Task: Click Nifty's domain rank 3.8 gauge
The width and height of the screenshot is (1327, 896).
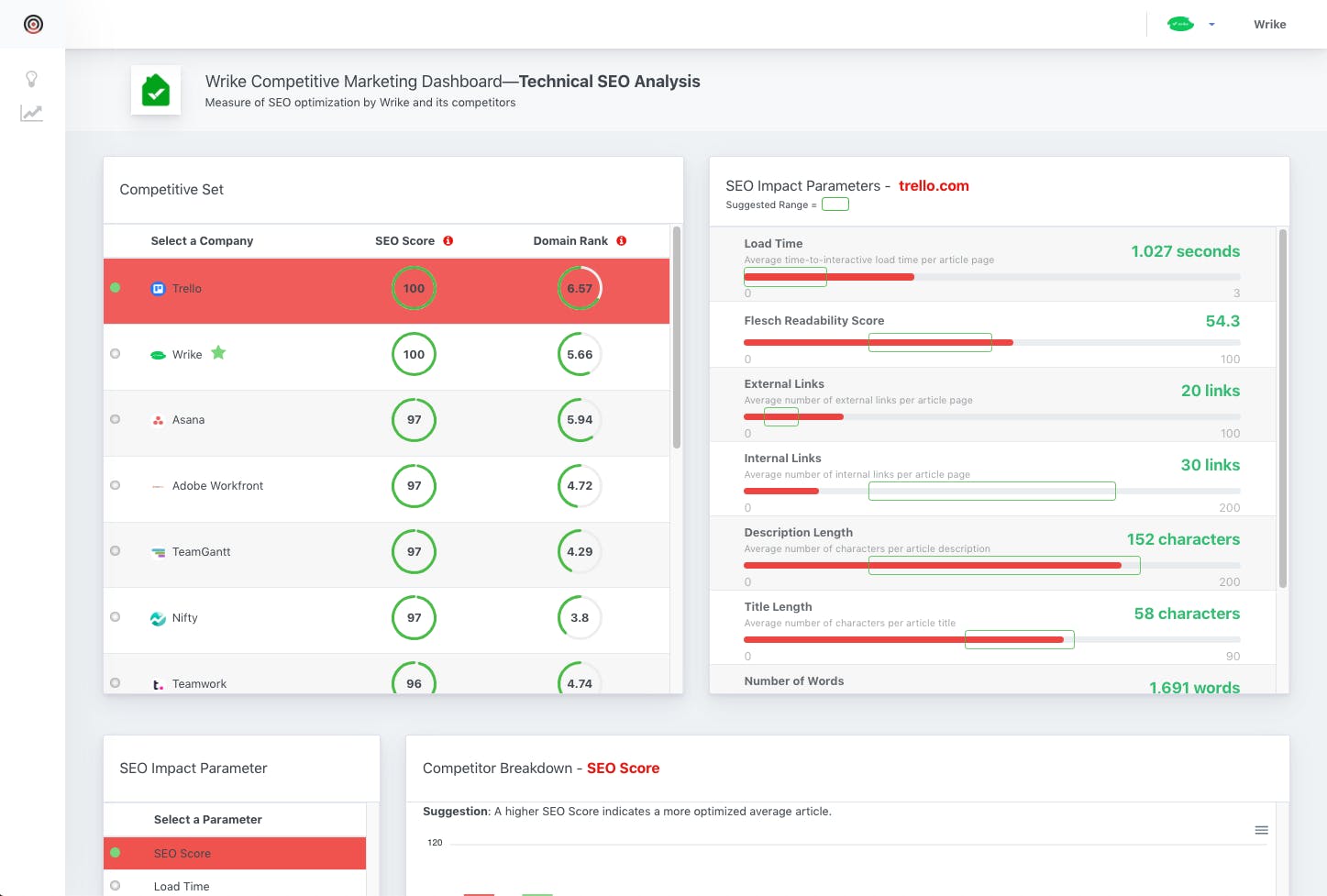Action: [x=580, y=618]
